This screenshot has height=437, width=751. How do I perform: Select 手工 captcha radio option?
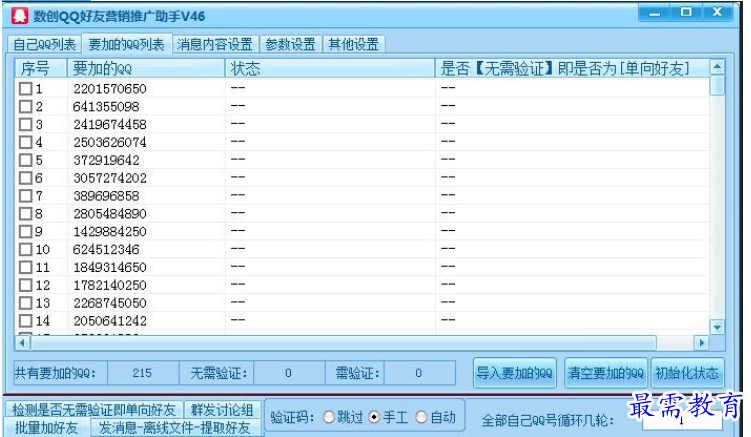(374, 417)
